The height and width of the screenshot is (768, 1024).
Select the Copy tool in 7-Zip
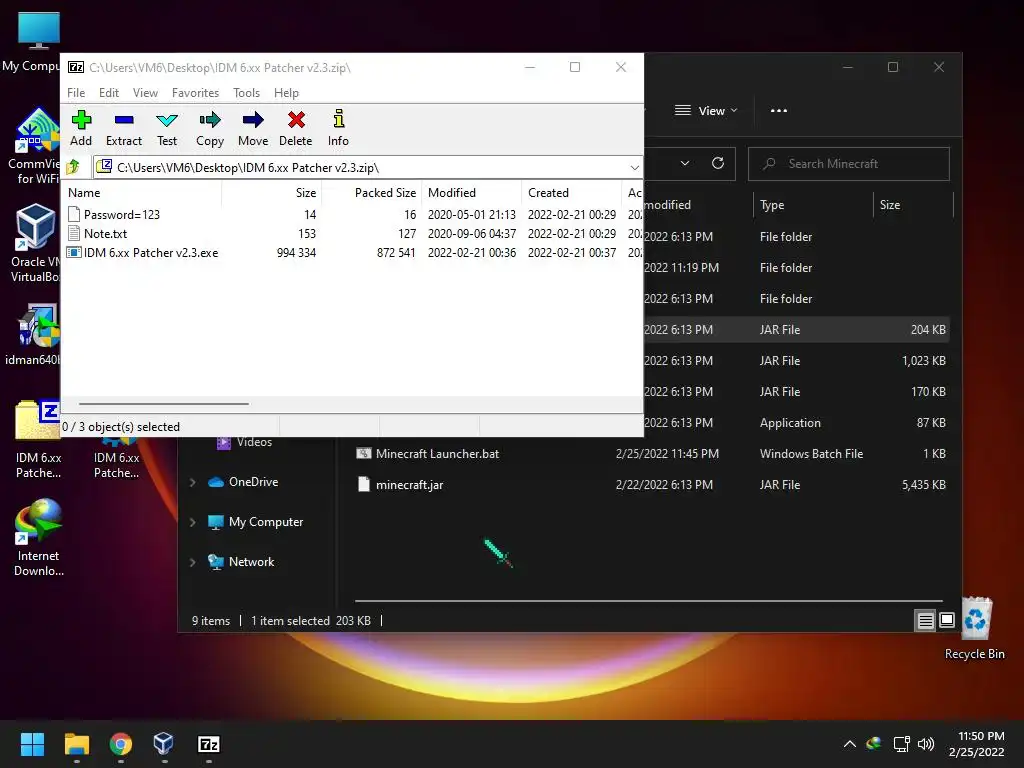[210, 128]
